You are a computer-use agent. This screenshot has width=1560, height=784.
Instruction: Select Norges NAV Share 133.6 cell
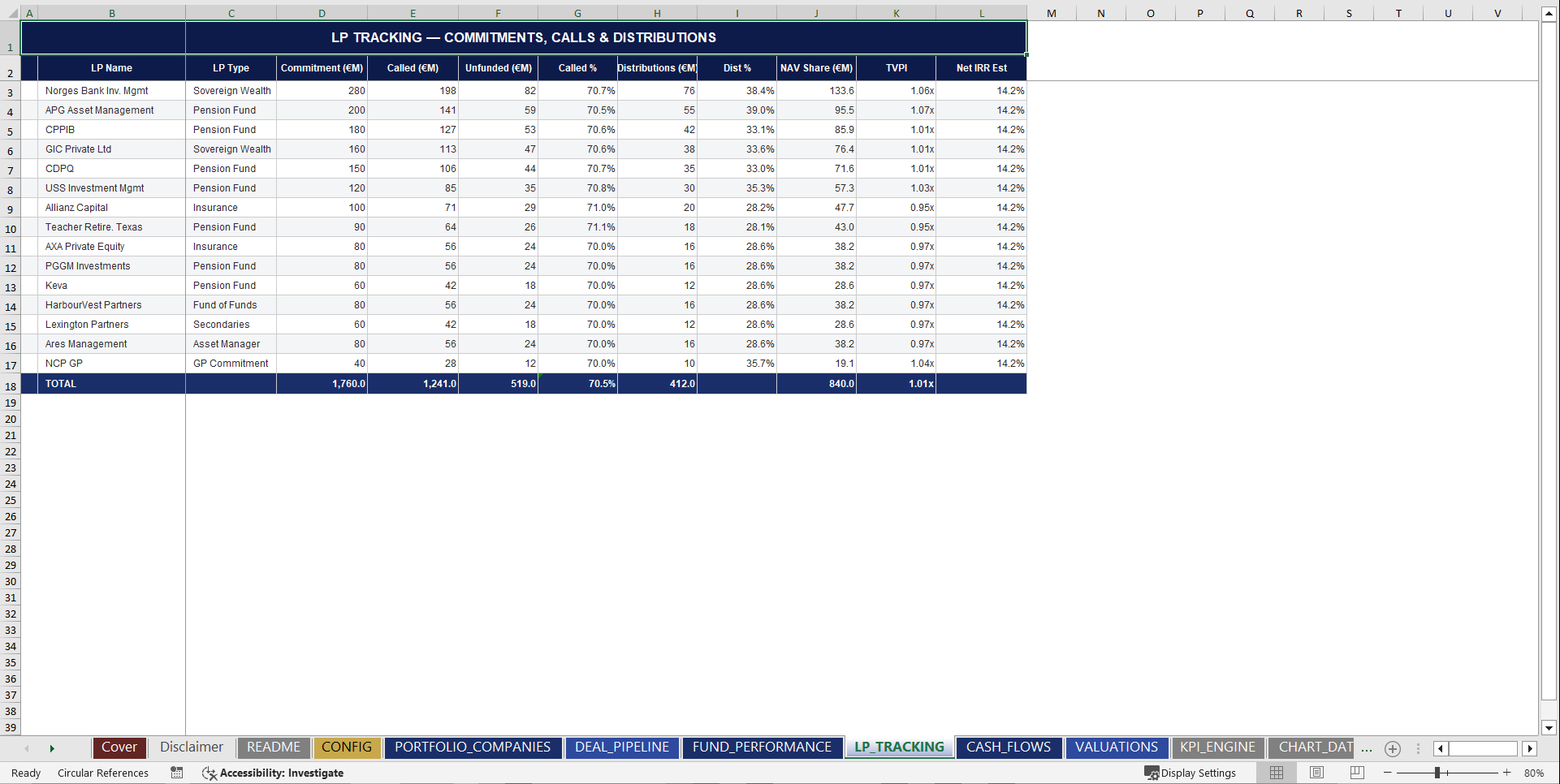816,91
